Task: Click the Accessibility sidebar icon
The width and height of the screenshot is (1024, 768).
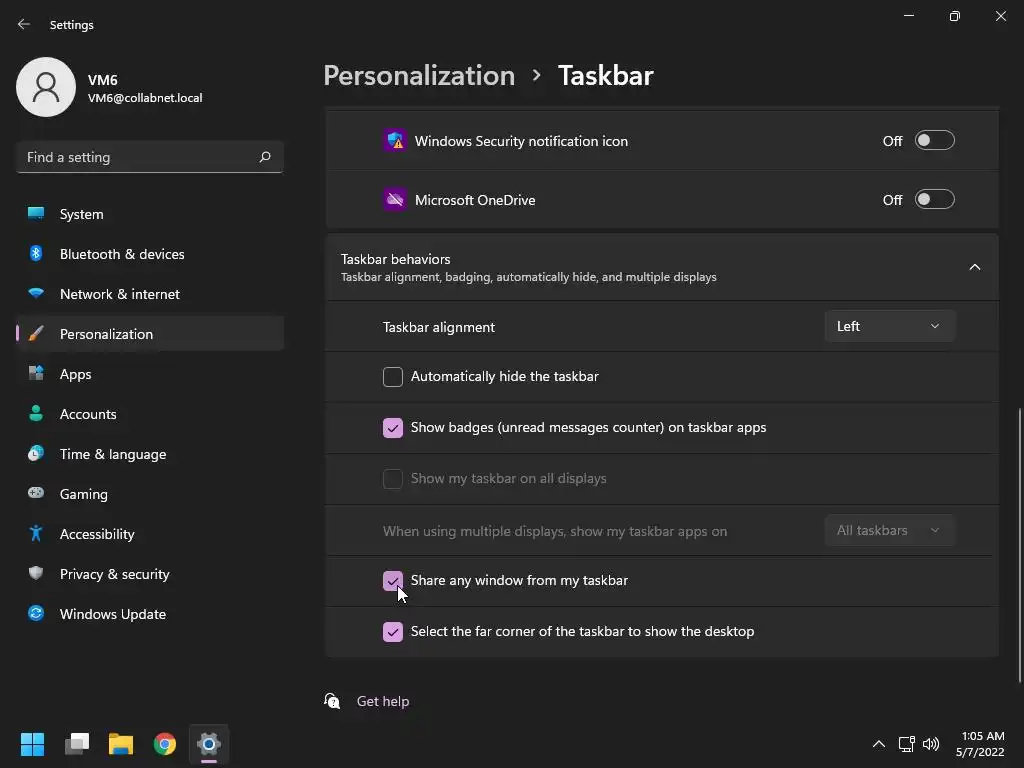Action: (36, 534)
